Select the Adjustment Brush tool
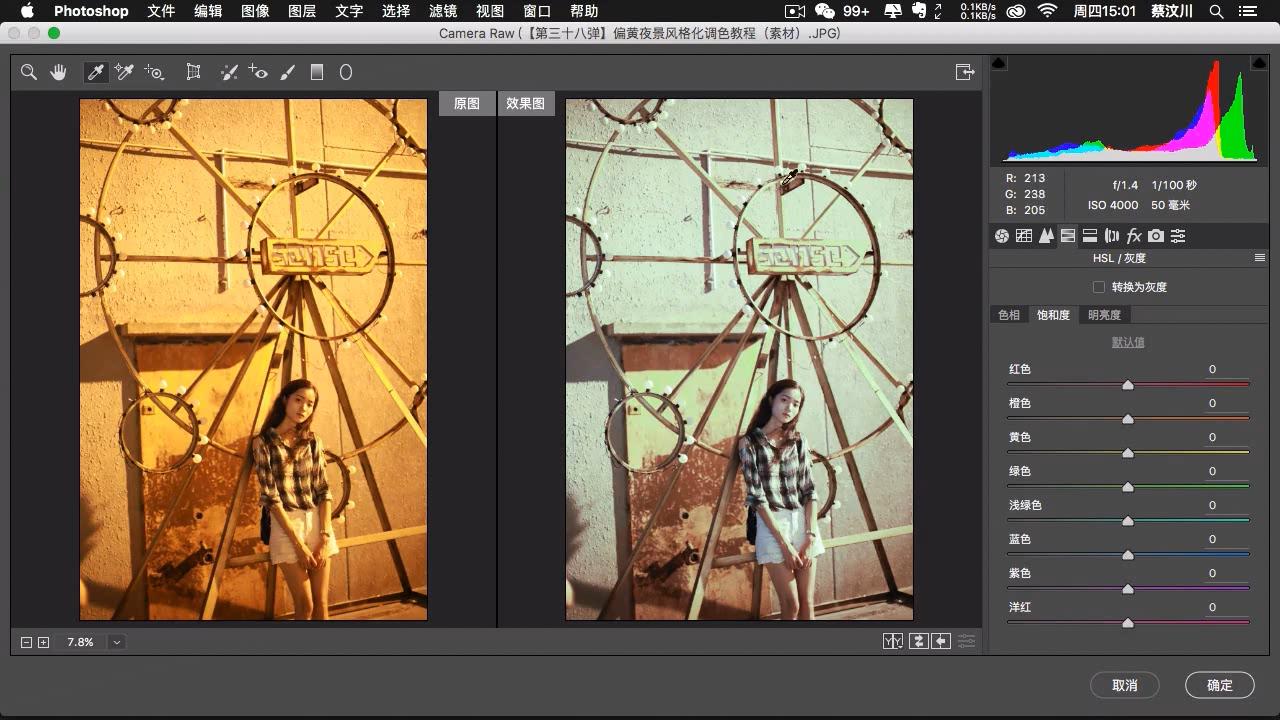The image size is (1280, 720). pyautogui.click(x=288, y=72)
